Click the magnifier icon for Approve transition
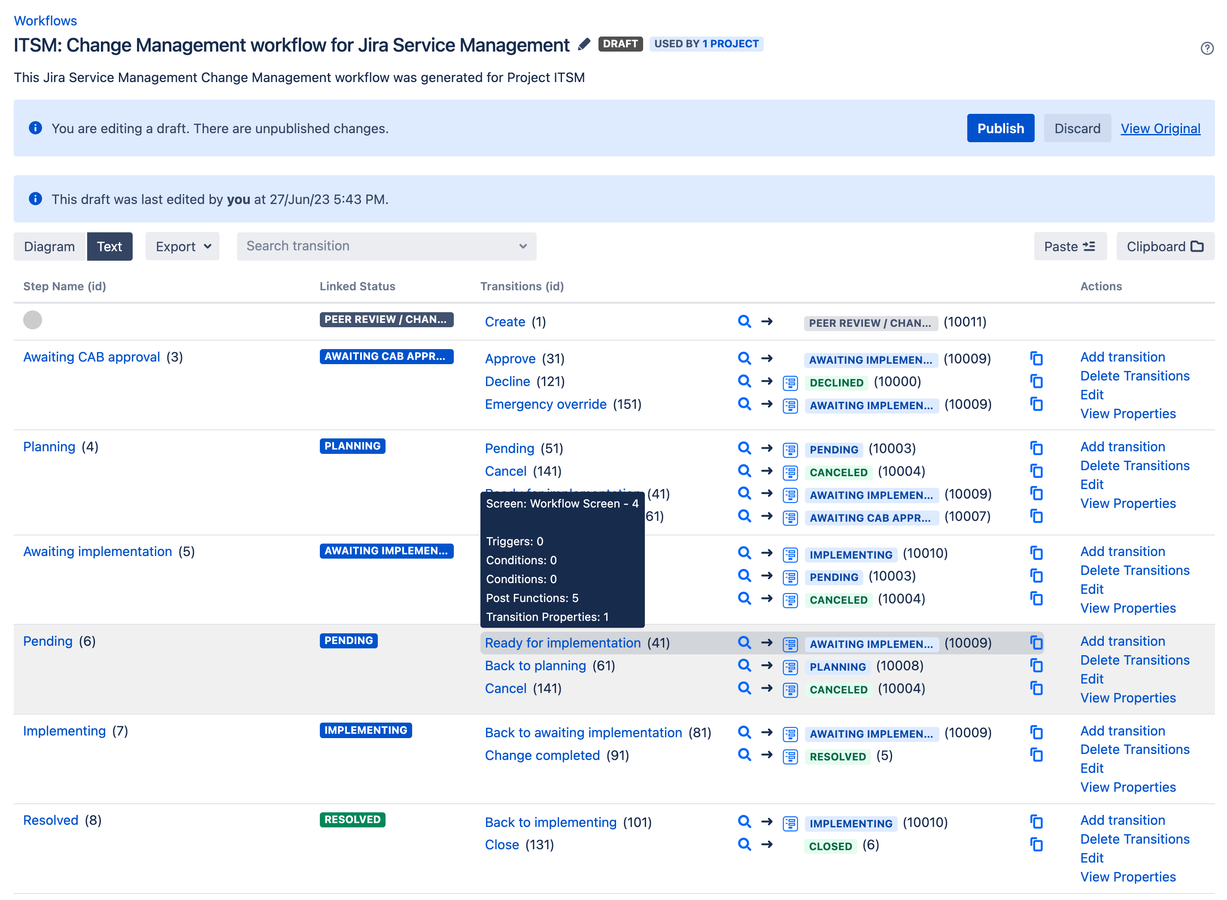The image size is (1227, 900). pyautogui.click(x=744, y=358)
